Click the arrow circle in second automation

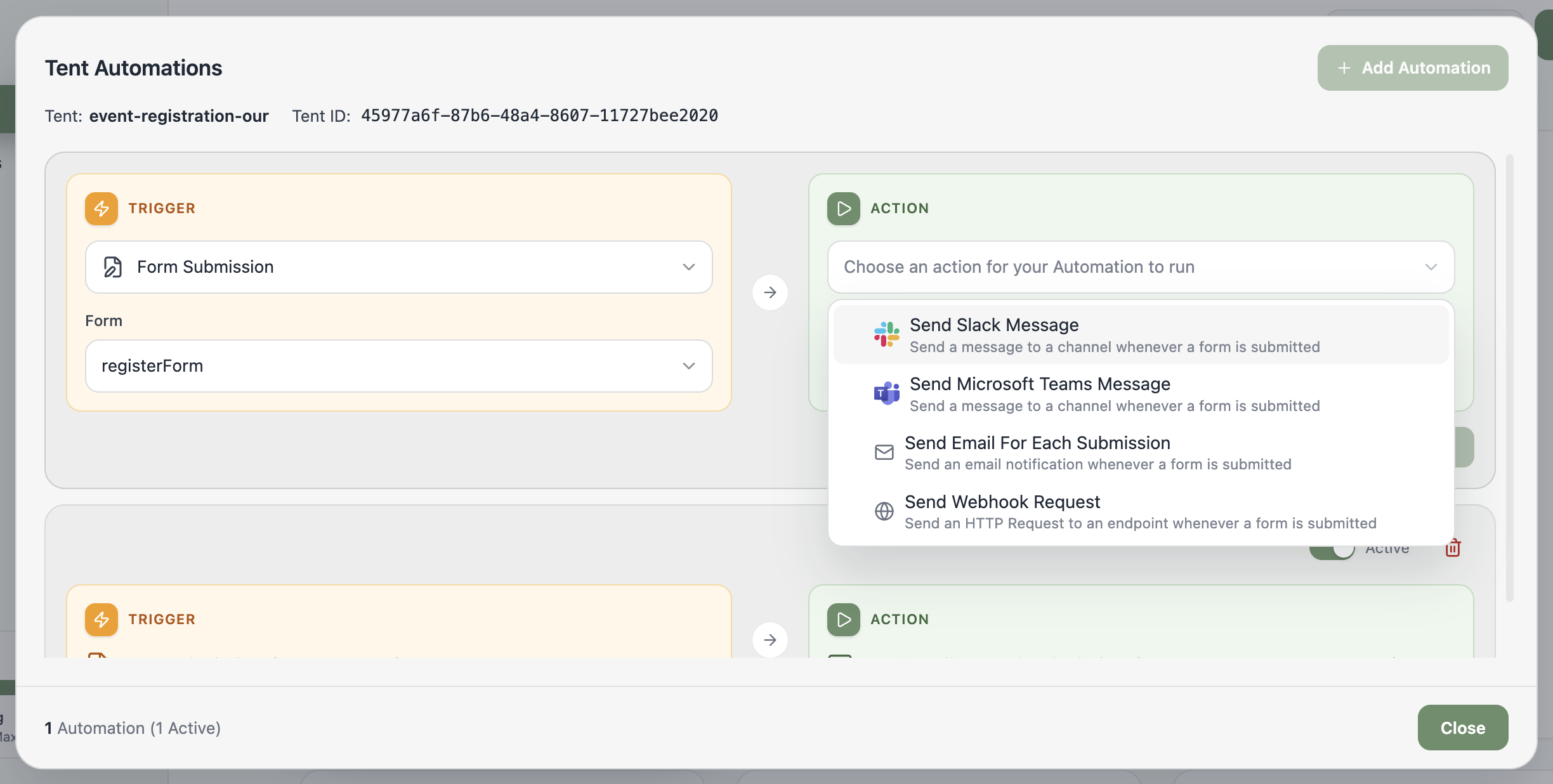coord(770,640)
